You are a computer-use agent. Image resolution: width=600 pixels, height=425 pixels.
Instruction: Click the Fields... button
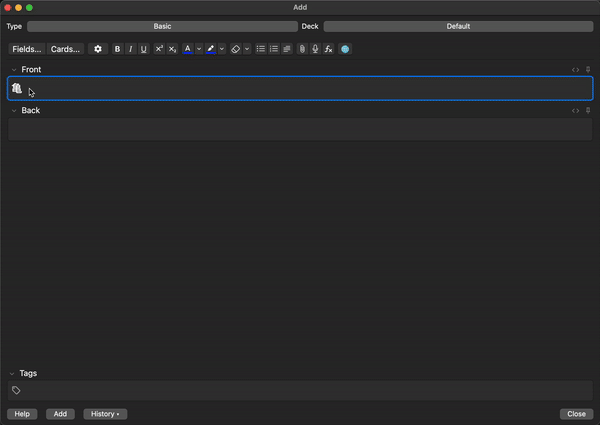(x=27, y=49)
